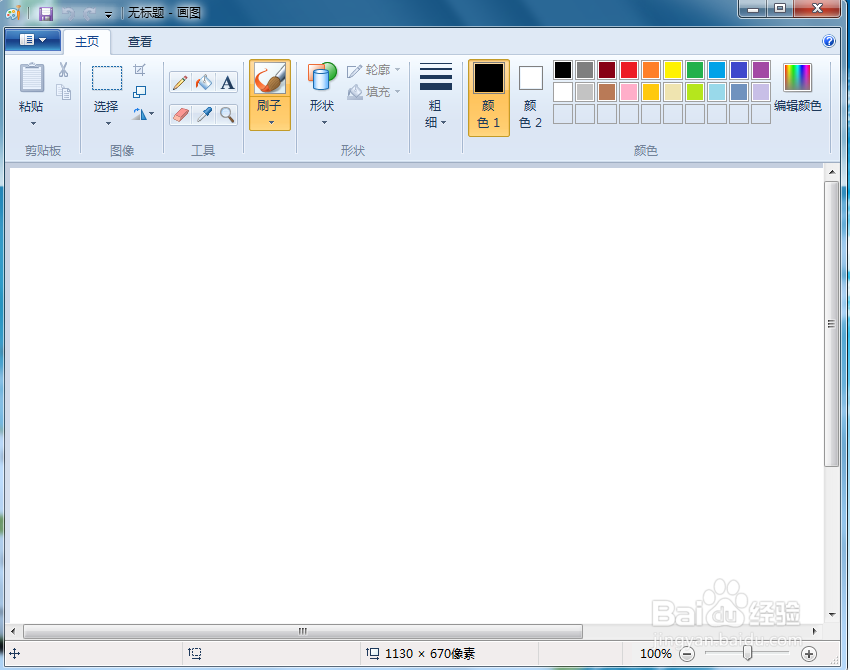
Task: Pick the orange color swatch
Action: point(651,70)
